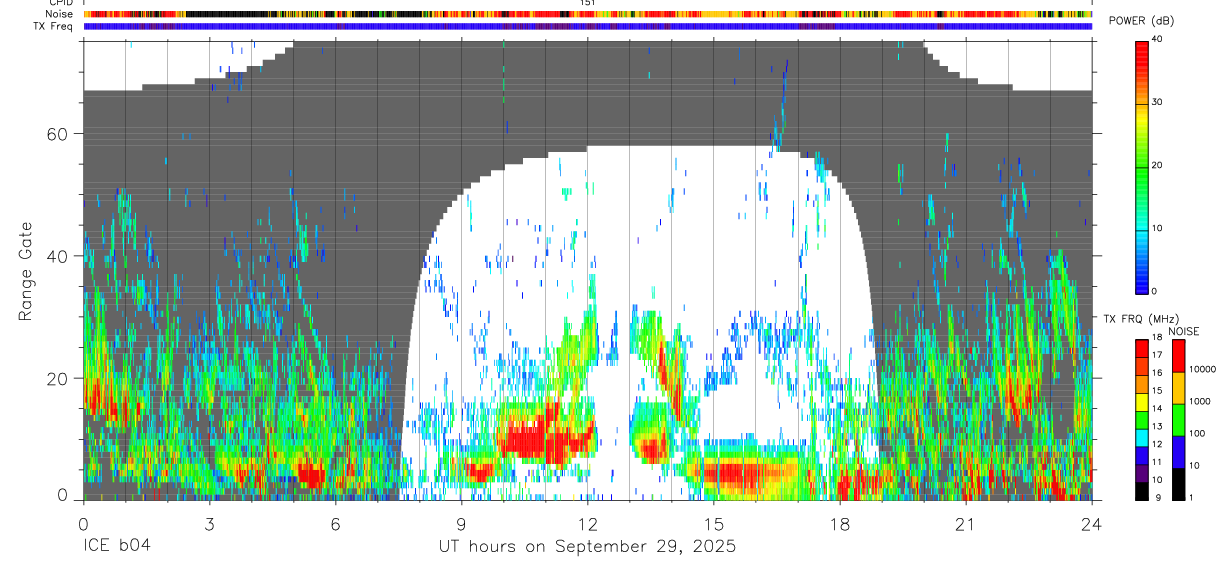The width and height of the screenshot is (1228, 567).
Task: Click the TX Freq row label at top
Action: tap(54, 26)
